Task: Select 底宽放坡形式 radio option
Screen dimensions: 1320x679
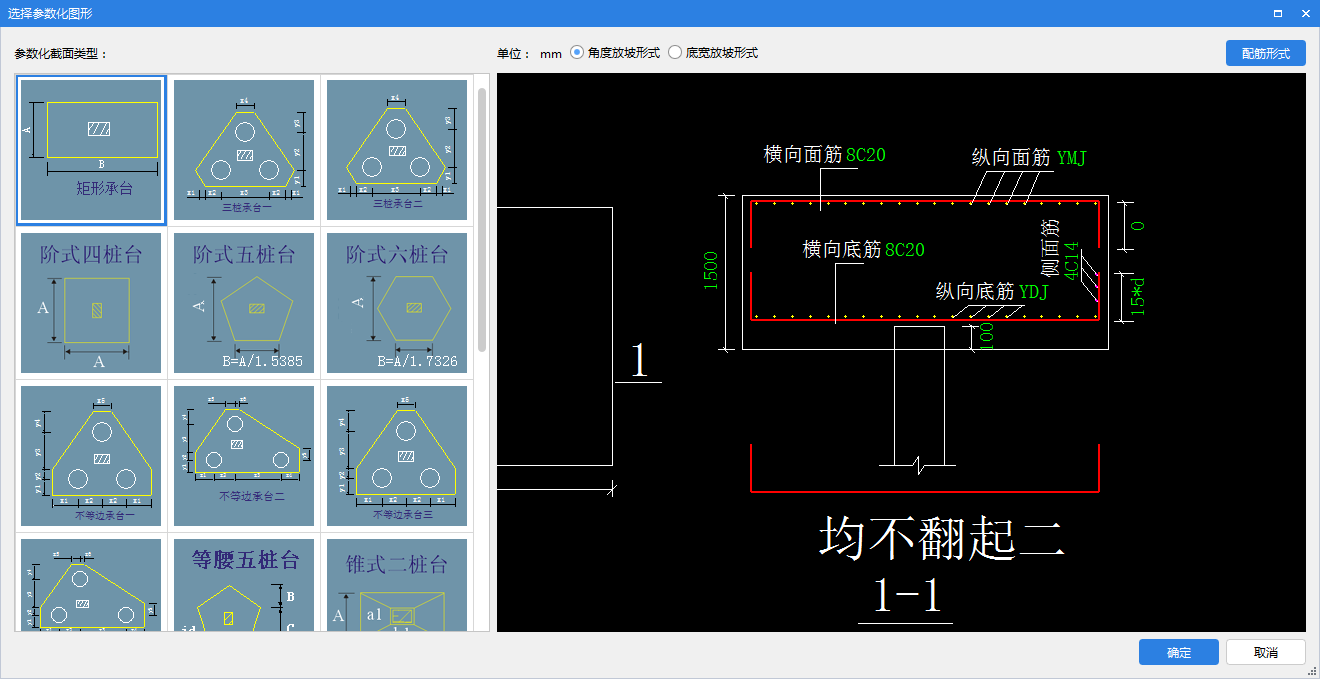Action: (x=675, y=53)
